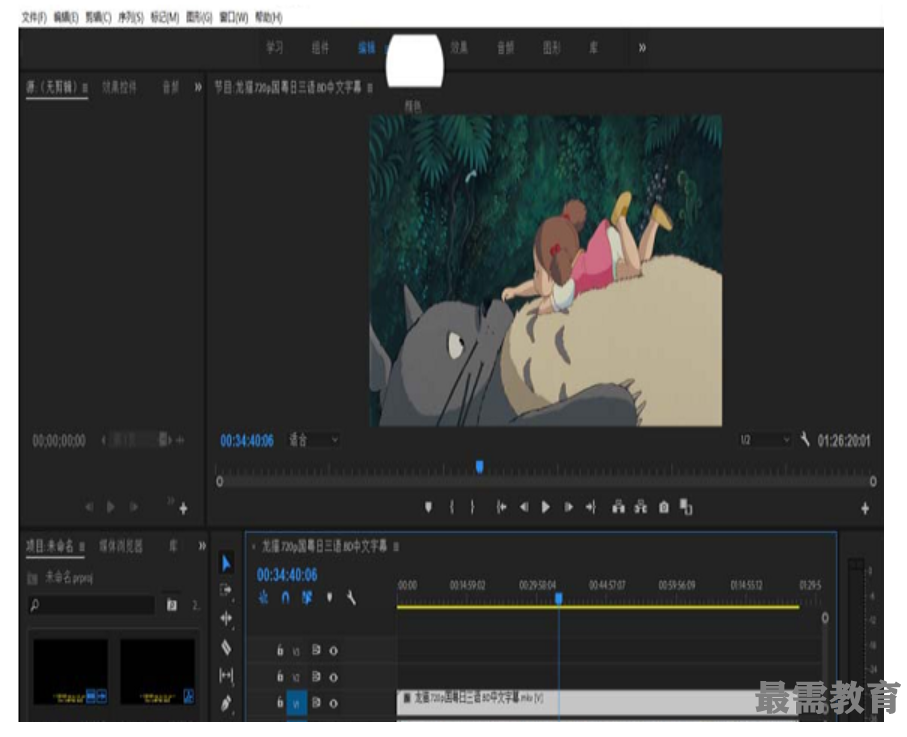
Task: Toggle sync lock on track V3
Action: click(x=316, y=650)
